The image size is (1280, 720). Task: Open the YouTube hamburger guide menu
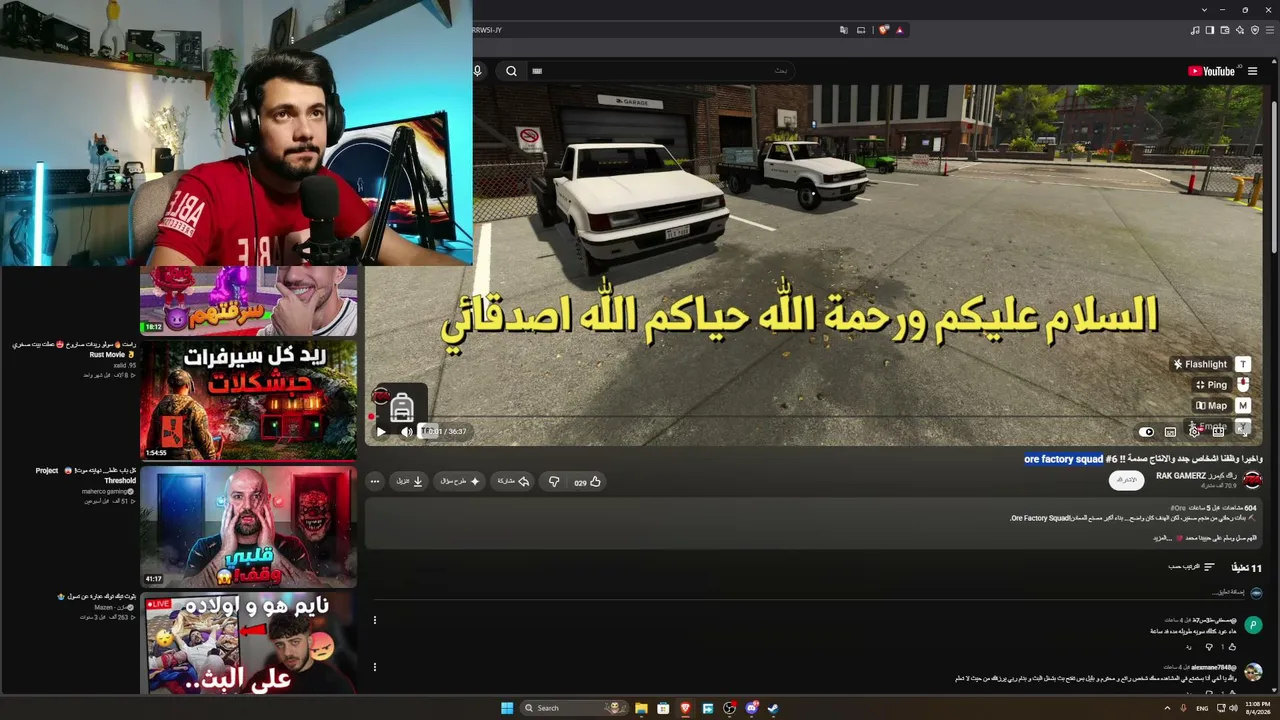point(1253,71)
